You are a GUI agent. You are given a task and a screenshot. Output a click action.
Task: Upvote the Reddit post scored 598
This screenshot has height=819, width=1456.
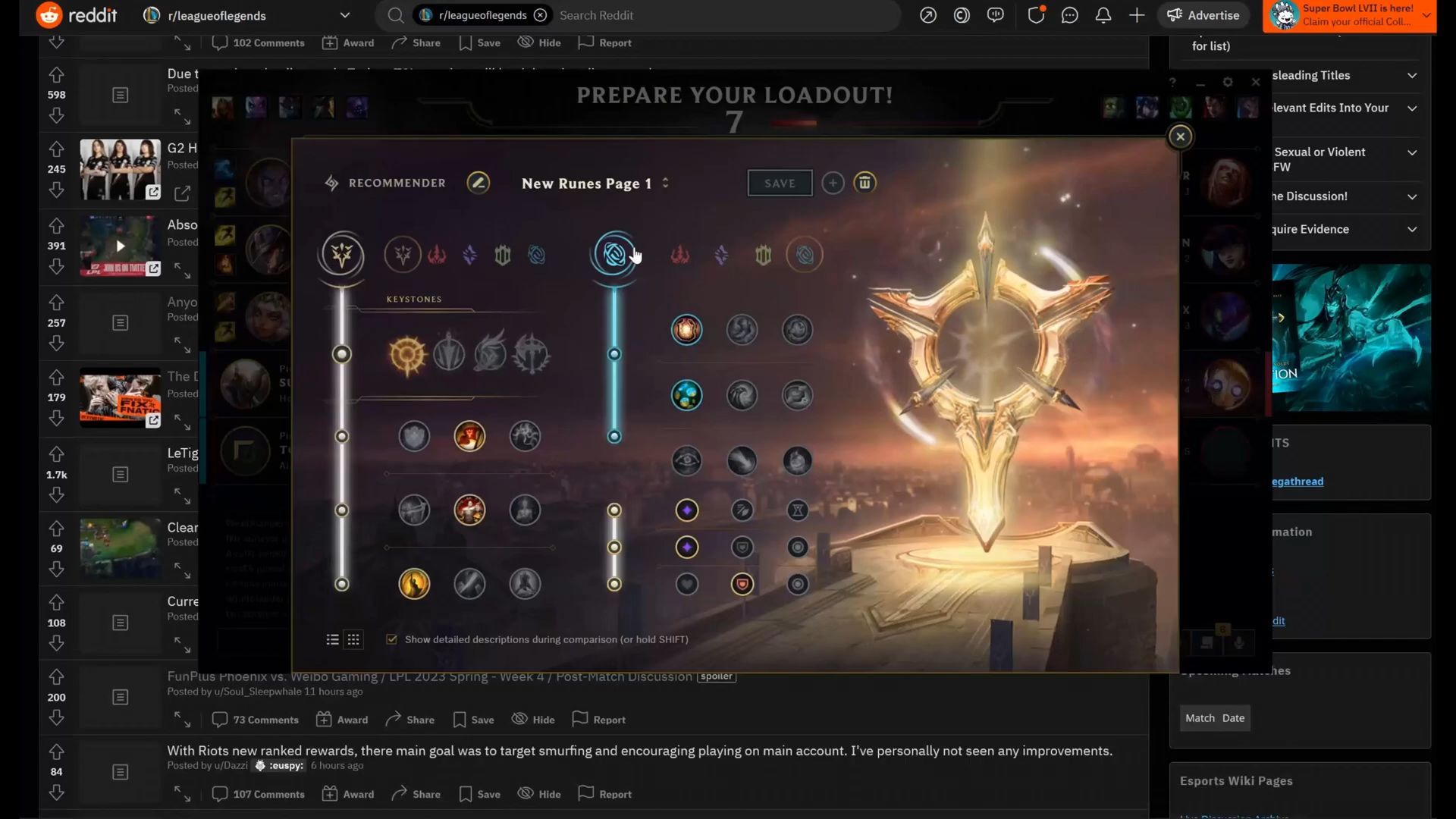[x=56, y=74]
